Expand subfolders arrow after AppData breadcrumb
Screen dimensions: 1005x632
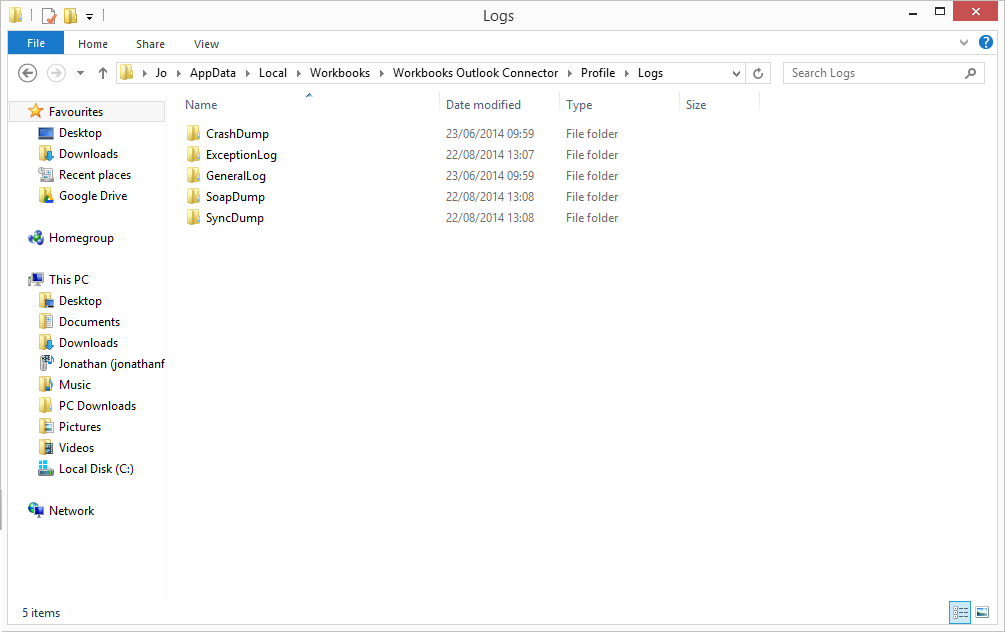247,73
